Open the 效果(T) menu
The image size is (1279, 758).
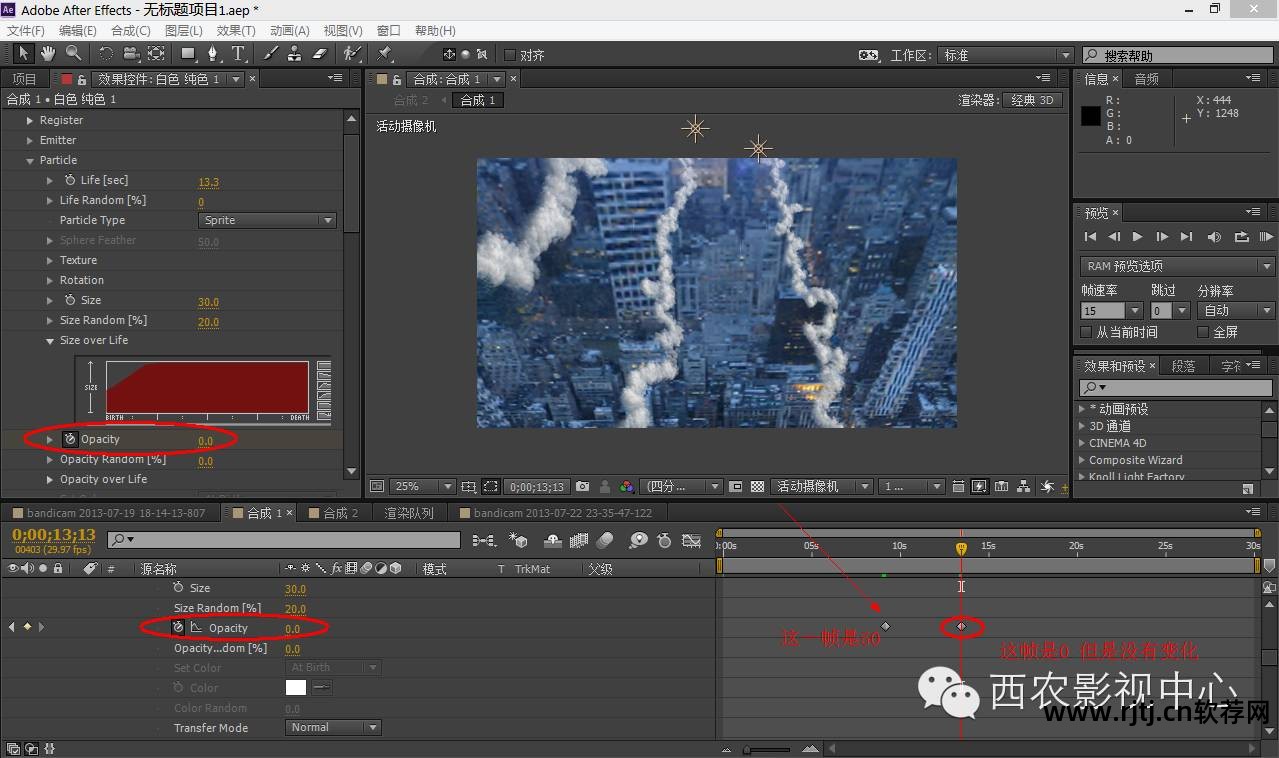[236, 31]
